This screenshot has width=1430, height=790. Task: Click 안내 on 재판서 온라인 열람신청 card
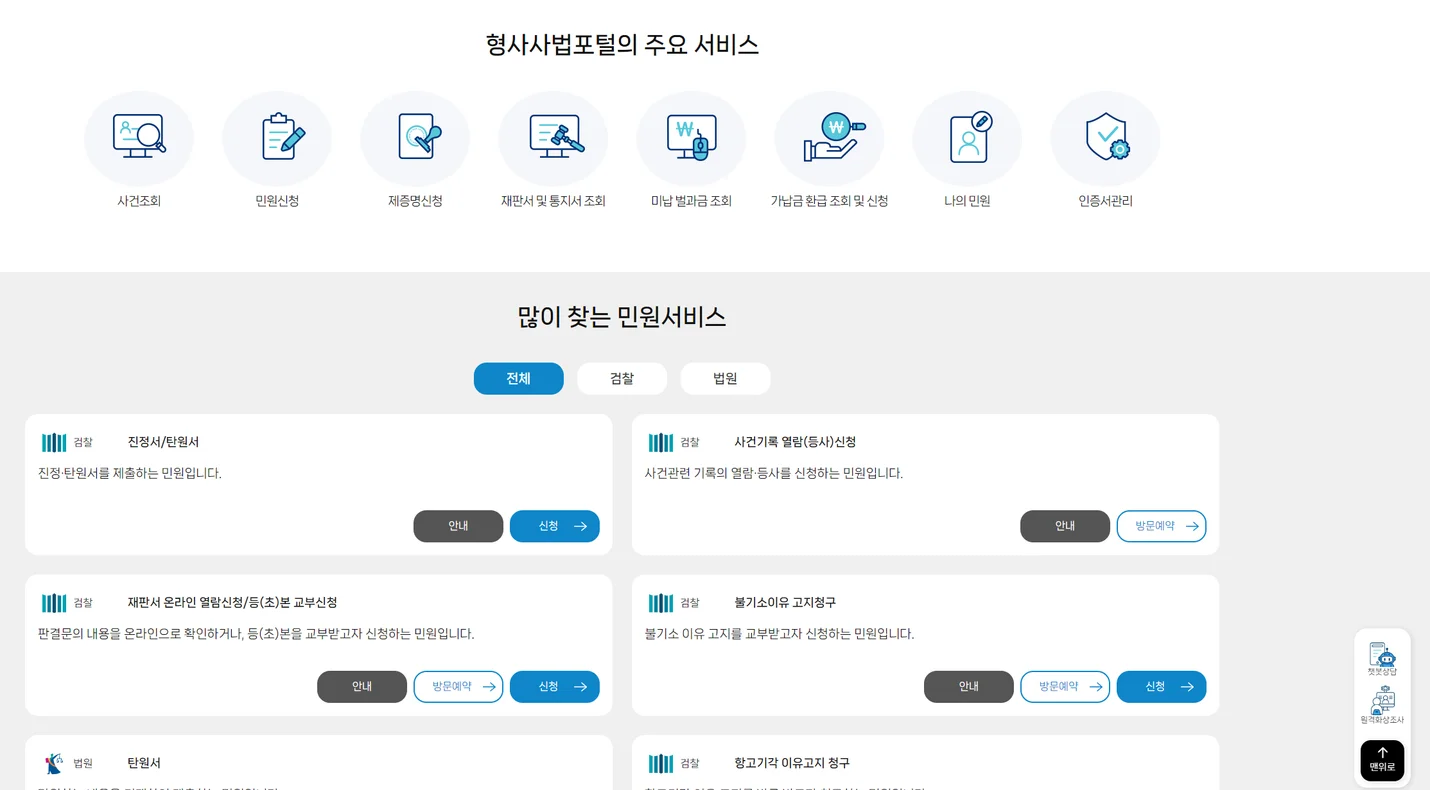(362, 687)
